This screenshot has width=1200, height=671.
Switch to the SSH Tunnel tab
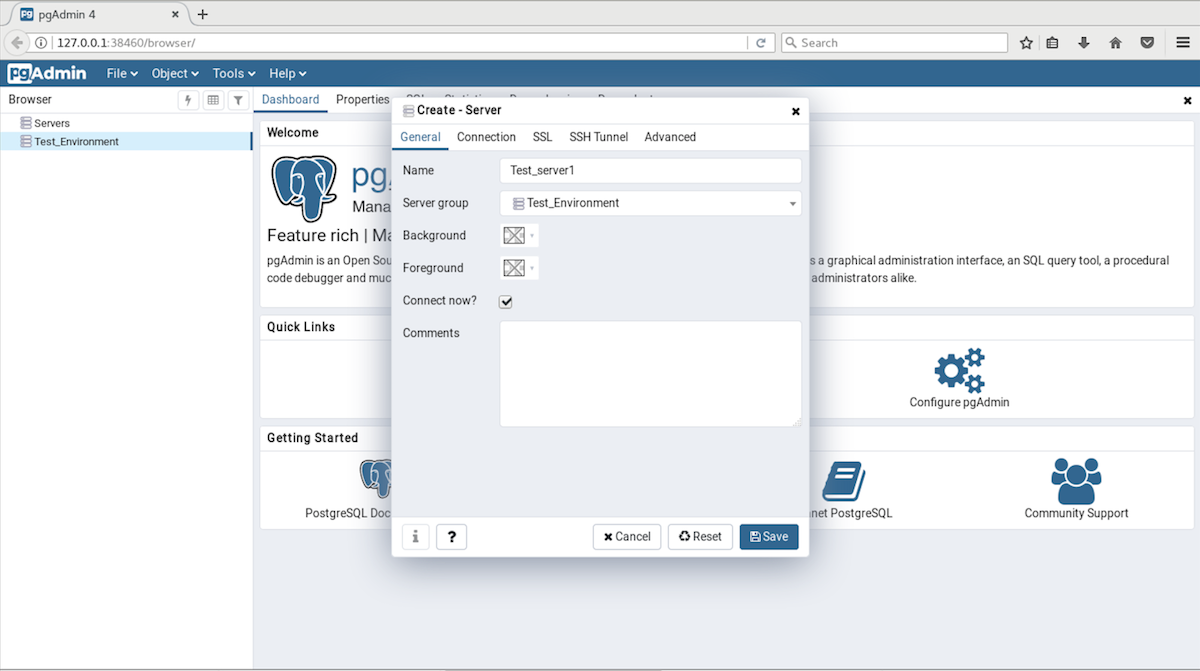coord(598,137)
